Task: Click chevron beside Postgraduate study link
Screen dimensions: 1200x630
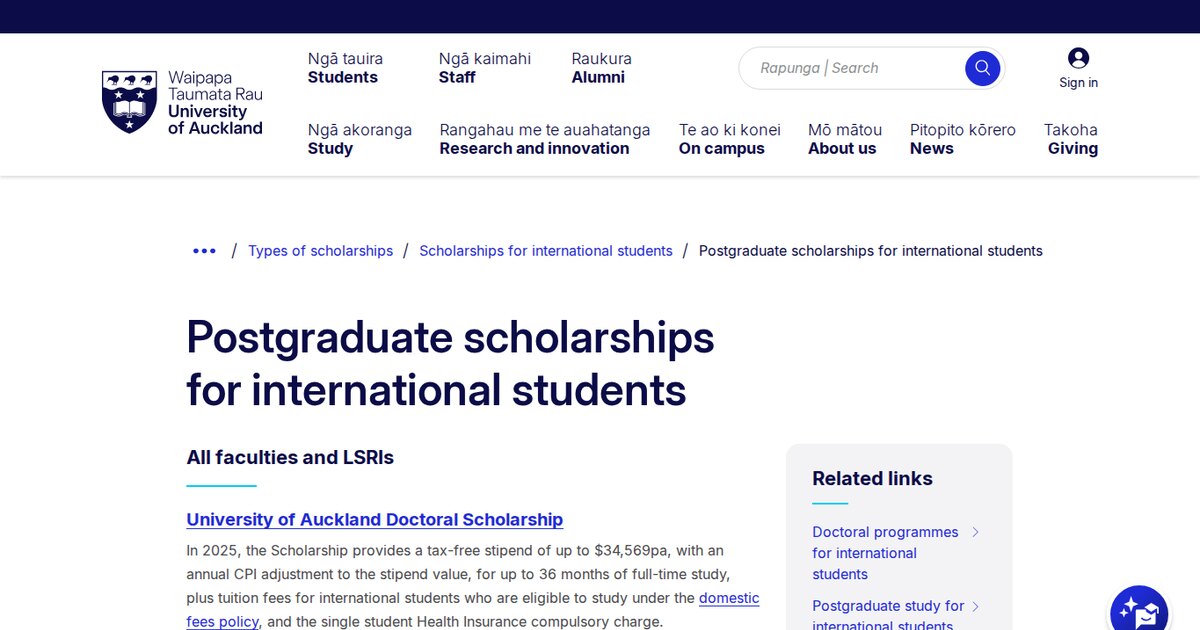Action: pos(976,606)
